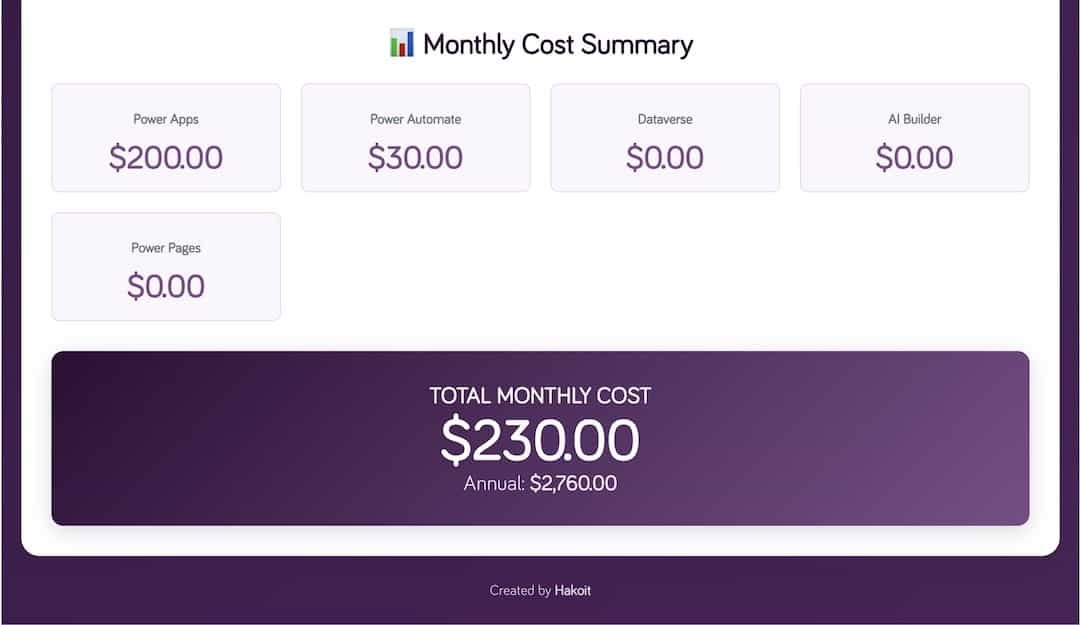Click the AI Builder card label
The image size is (1080, 625).
[914, 118]
